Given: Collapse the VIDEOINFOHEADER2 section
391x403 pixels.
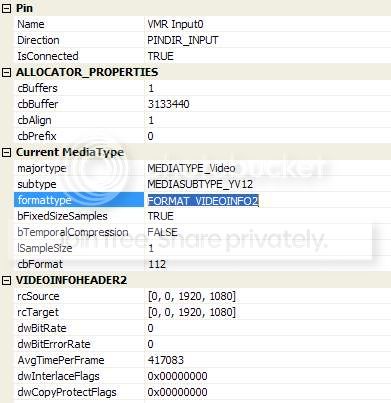Looking at the screenshot, I should [x=6, y=281].
